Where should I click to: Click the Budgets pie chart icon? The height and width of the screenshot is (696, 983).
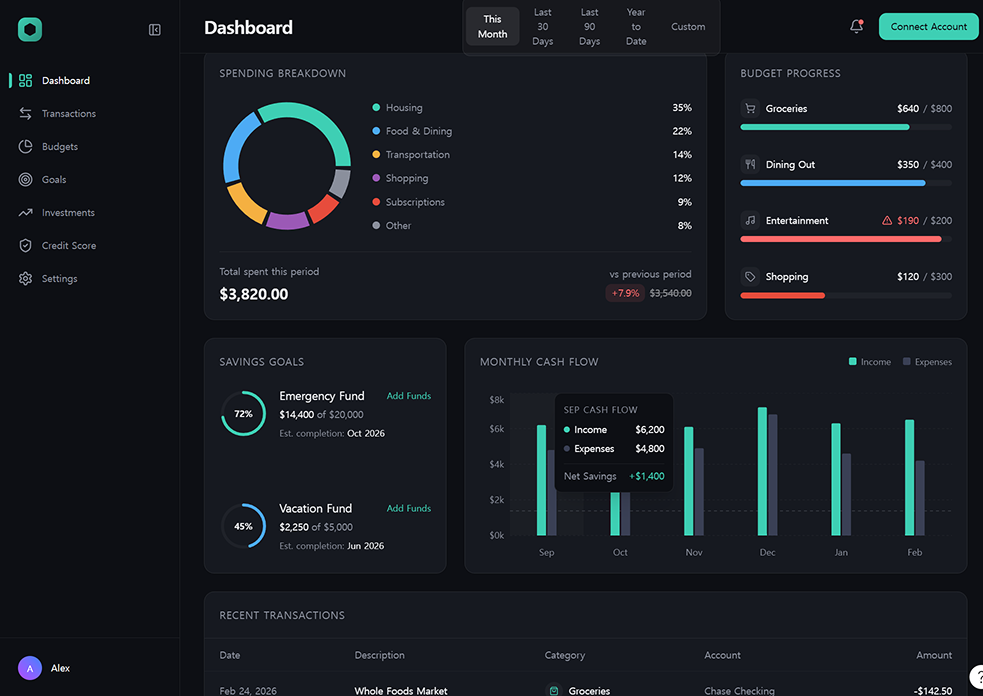coord(25,147)
